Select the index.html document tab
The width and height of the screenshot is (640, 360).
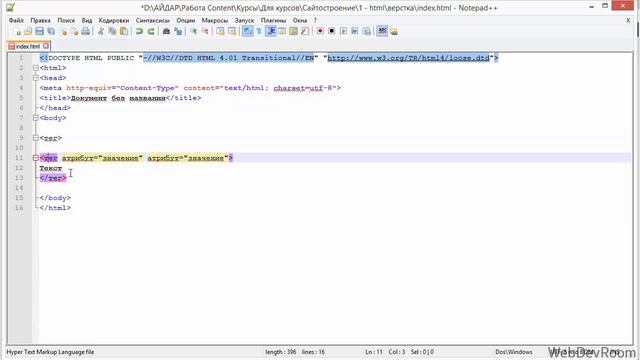(x=28, y=46)
